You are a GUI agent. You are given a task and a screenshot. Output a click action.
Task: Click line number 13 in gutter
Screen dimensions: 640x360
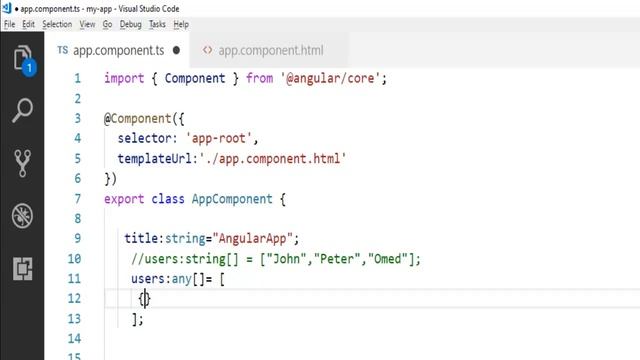pyautogui.click(x=74, y=318)
